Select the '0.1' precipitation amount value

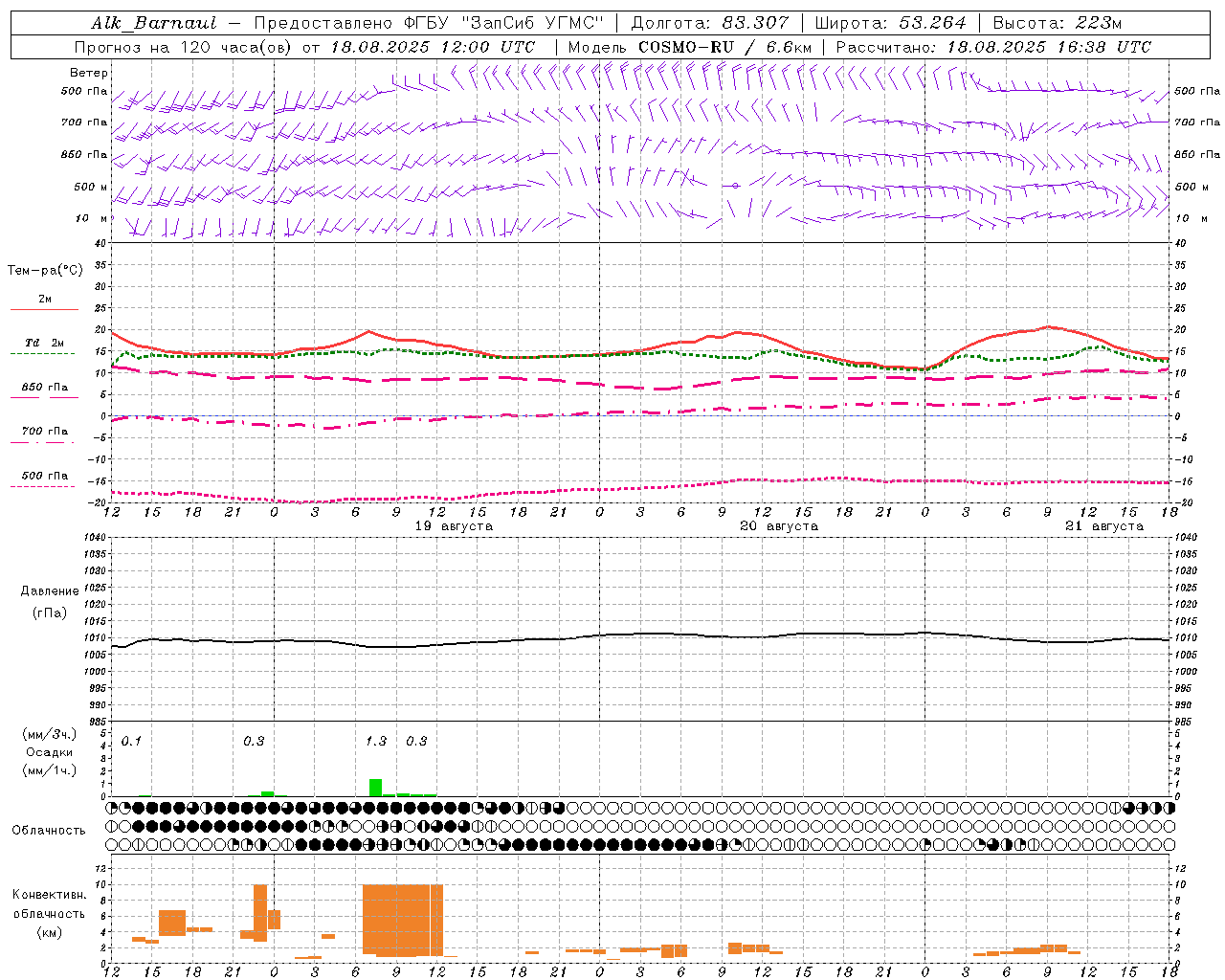point(131,741)
